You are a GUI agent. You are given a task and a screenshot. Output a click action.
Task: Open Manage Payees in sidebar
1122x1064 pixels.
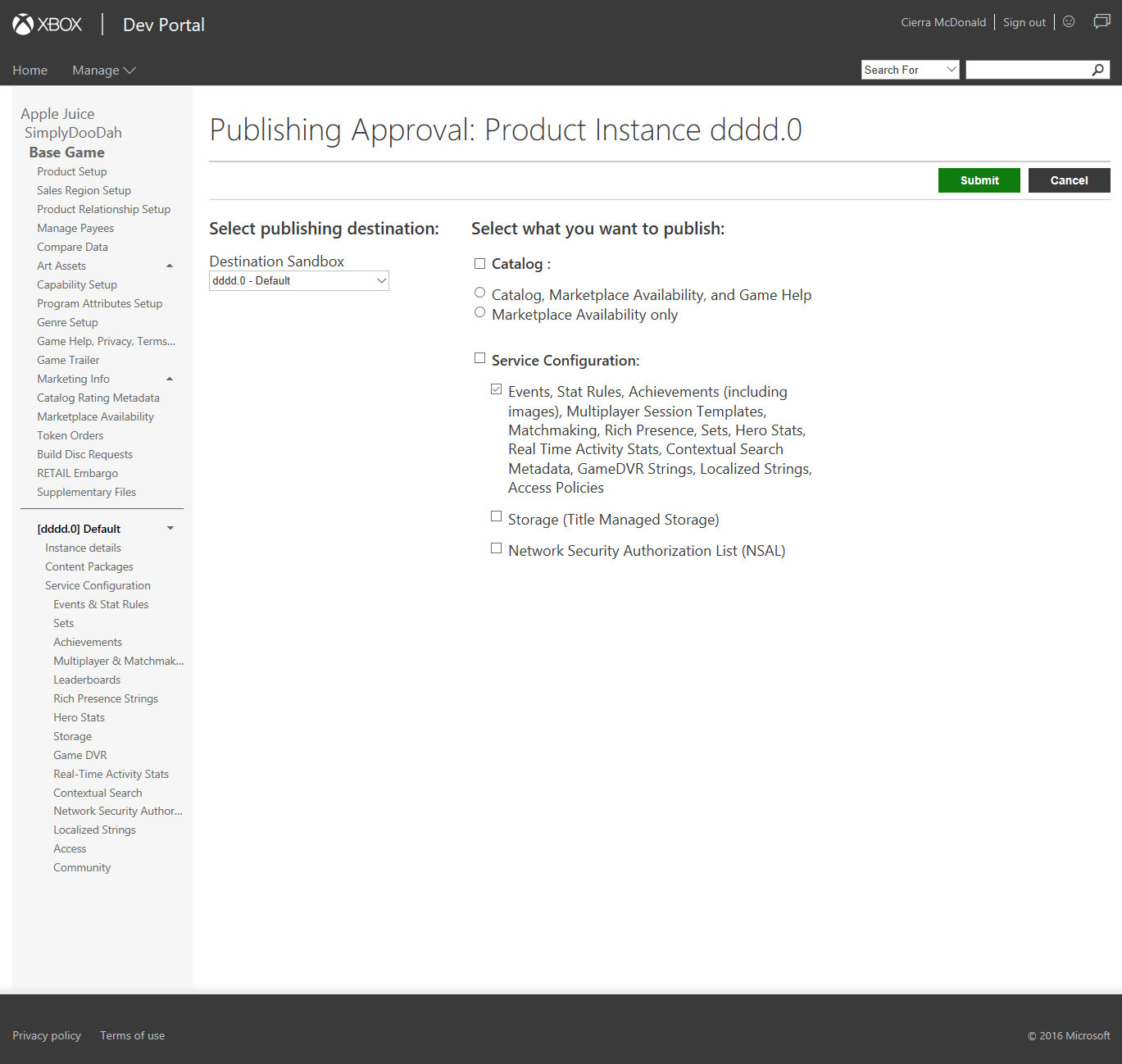tap(75, 228)
